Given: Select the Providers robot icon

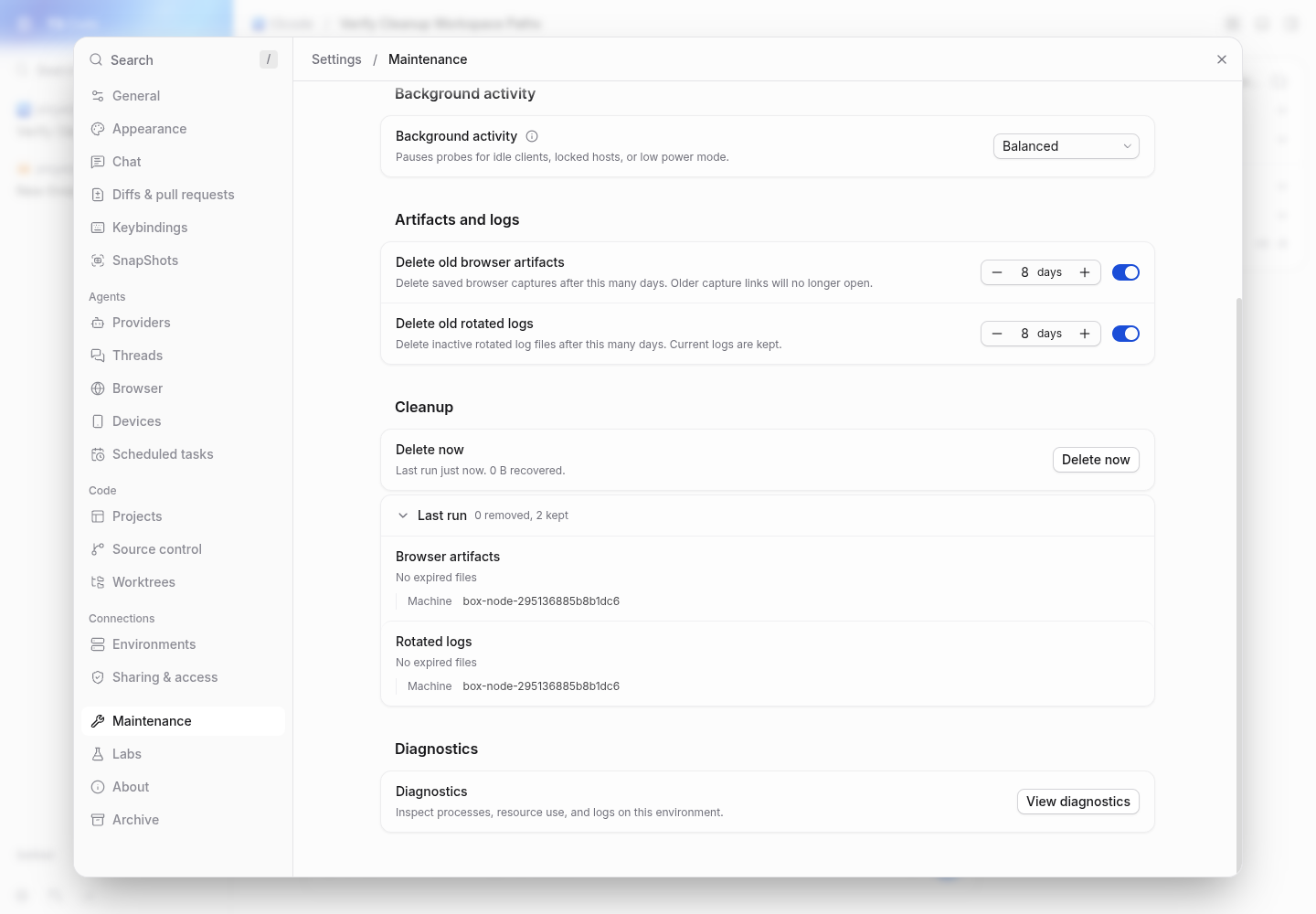Looking at the screenshot, I should (x=98, y=323).
